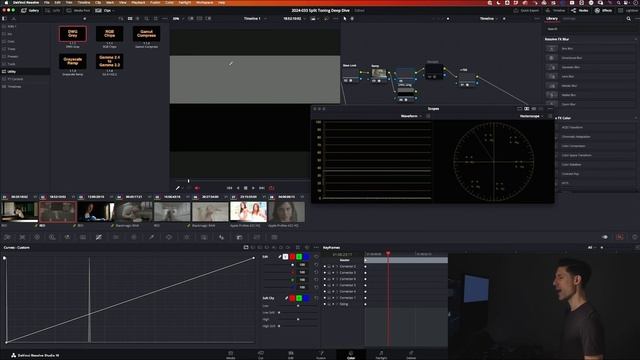The height and width of the screenshot is (360, 640).
Task: Open the RGB Mixer palette
Action: tap(67, 237)
